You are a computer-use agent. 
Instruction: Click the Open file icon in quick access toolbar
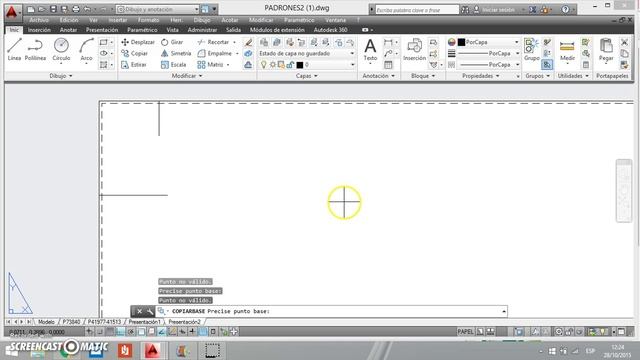point(42,9)
